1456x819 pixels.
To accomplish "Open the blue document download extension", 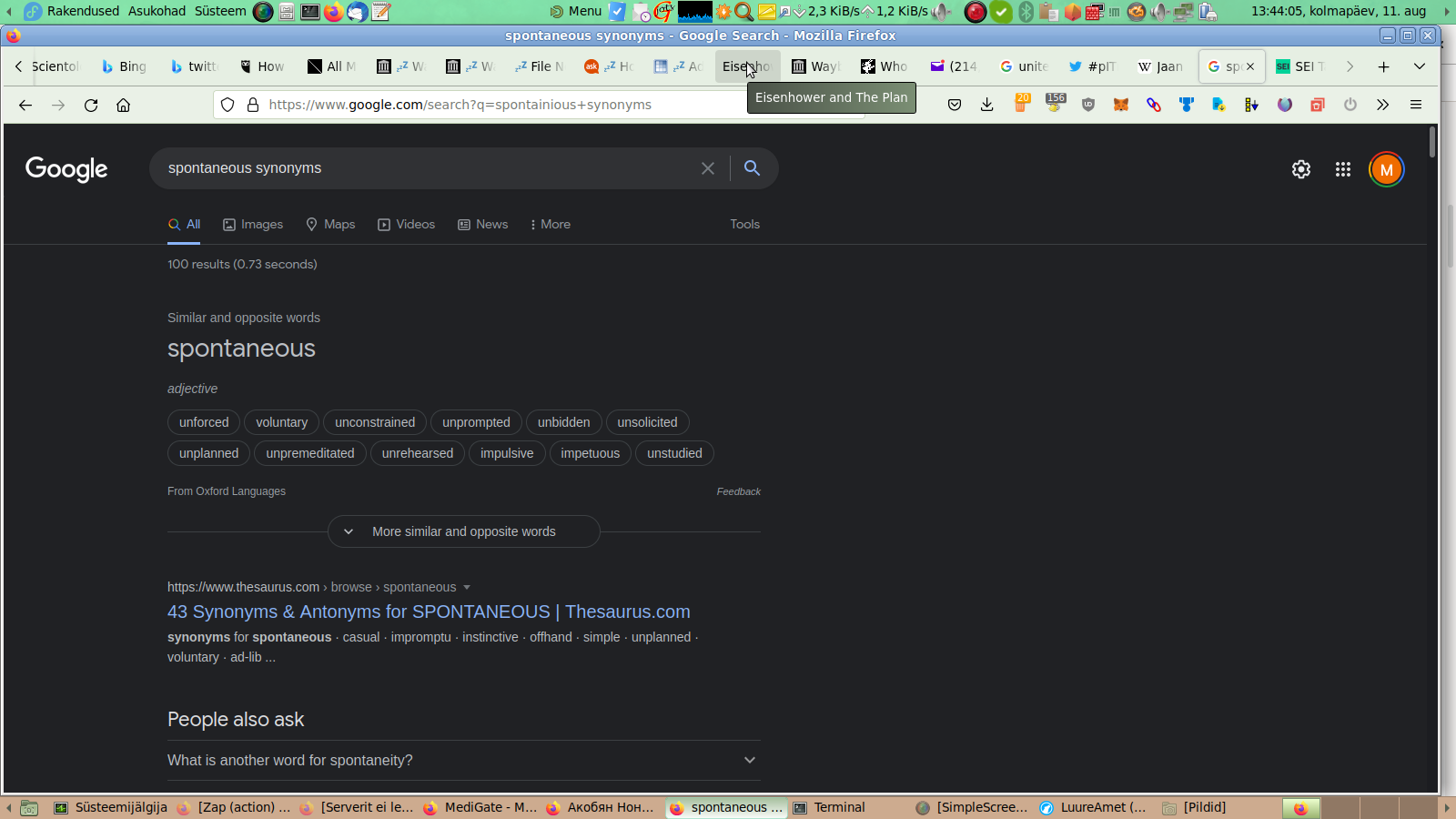I will click(1218, 105).
